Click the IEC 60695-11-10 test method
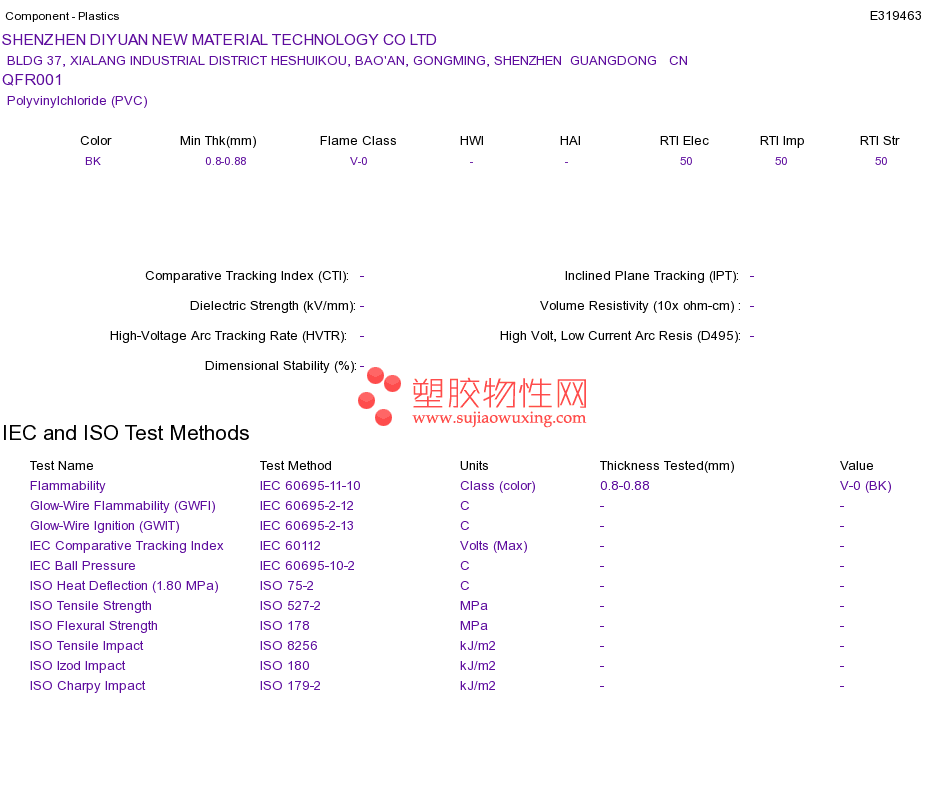The image size is (950, 800). [310, 485]
